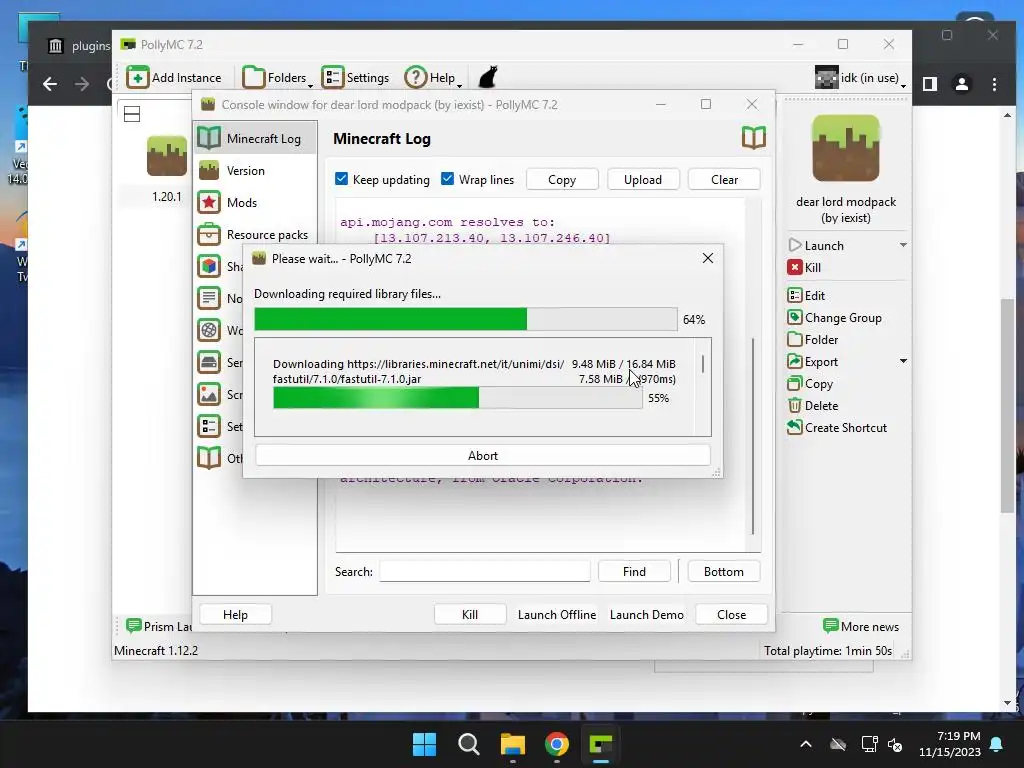Click Launch in the instance side panel
This screenshot has width=1024, height=768.
(816, 246)
